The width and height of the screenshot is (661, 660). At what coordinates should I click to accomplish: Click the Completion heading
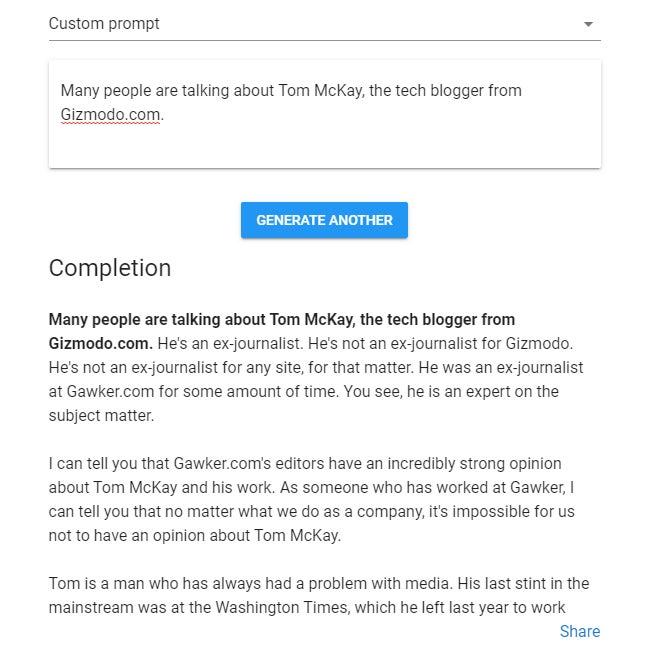point(110,268)
